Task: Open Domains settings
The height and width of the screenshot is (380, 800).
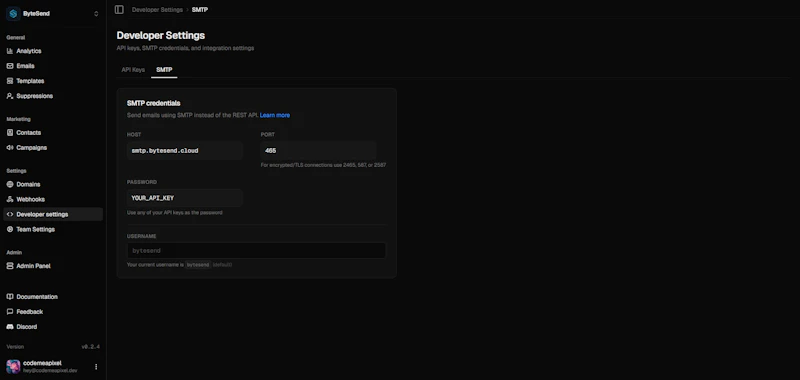Action: pos(53,184)
